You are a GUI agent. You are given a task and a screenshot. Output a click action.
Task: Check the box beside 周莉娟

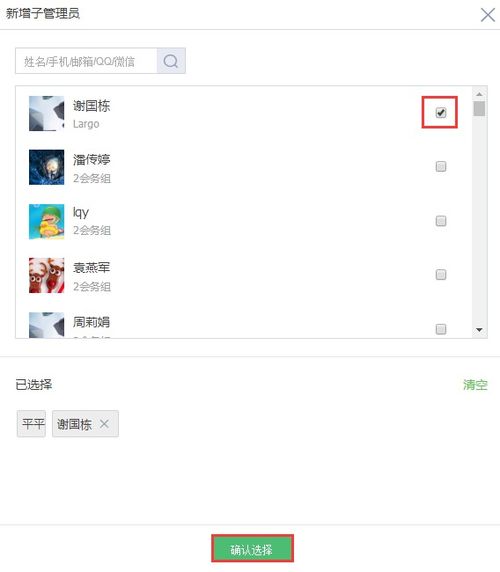[441, 329]
